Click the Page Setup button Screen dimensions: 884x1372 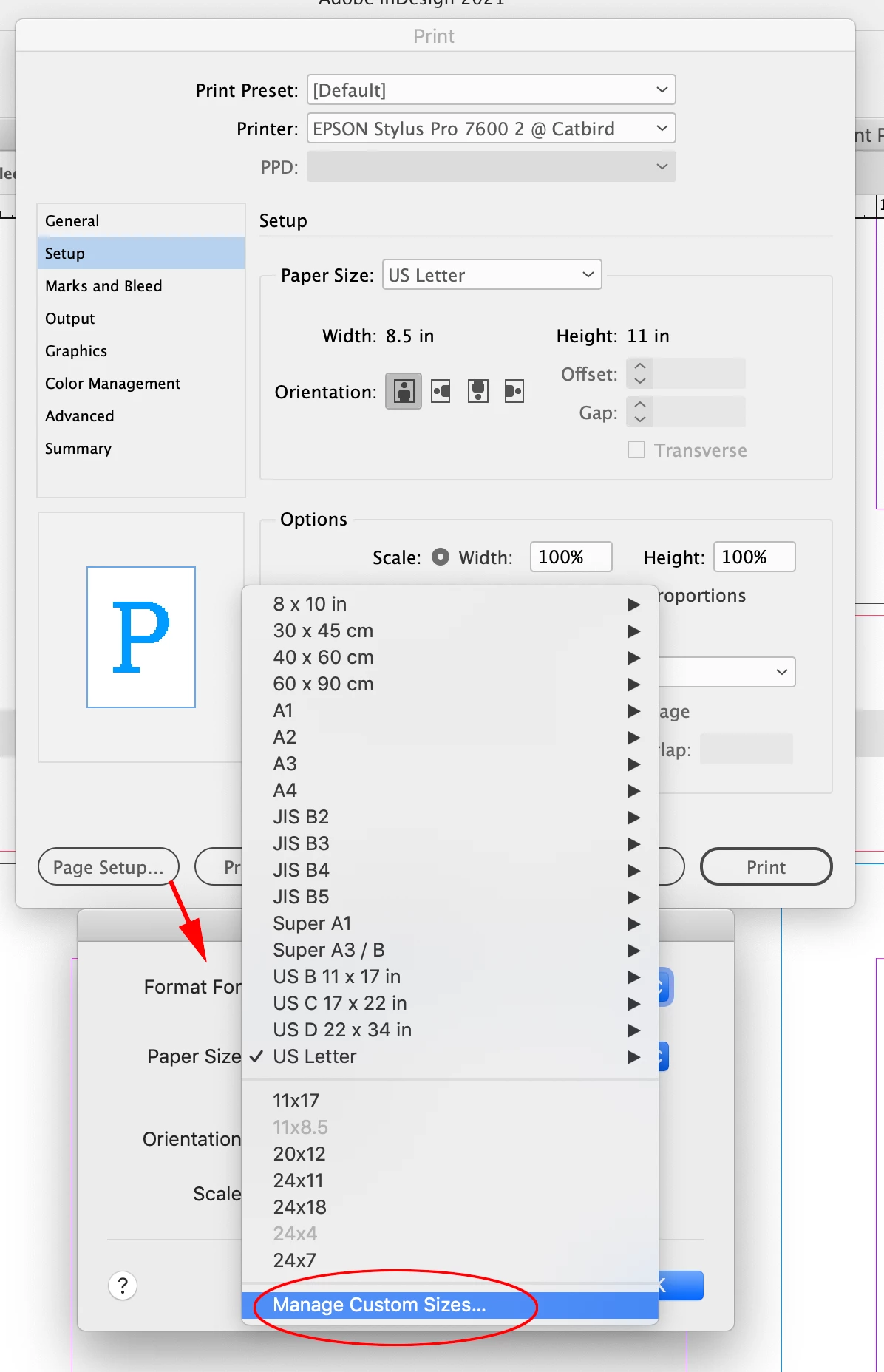click(109, 866)
